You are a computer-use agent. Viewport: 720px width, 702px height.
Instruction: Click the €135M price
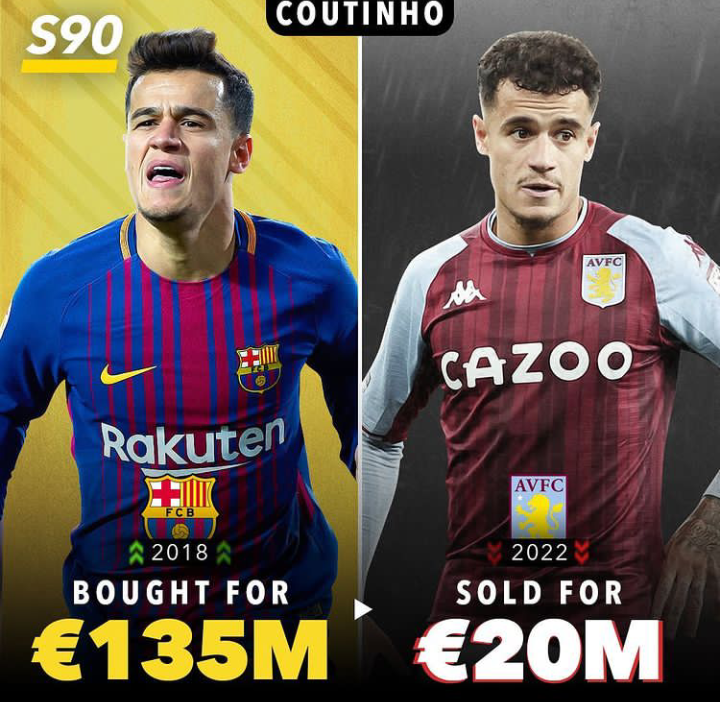pyautogui.click(x=180, y=651)
